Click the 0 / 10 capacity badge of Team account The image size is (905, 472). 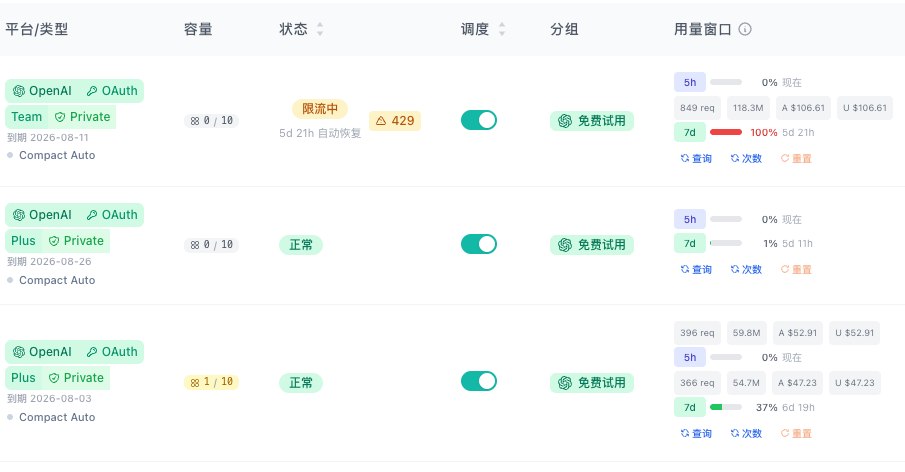point(211,121)
